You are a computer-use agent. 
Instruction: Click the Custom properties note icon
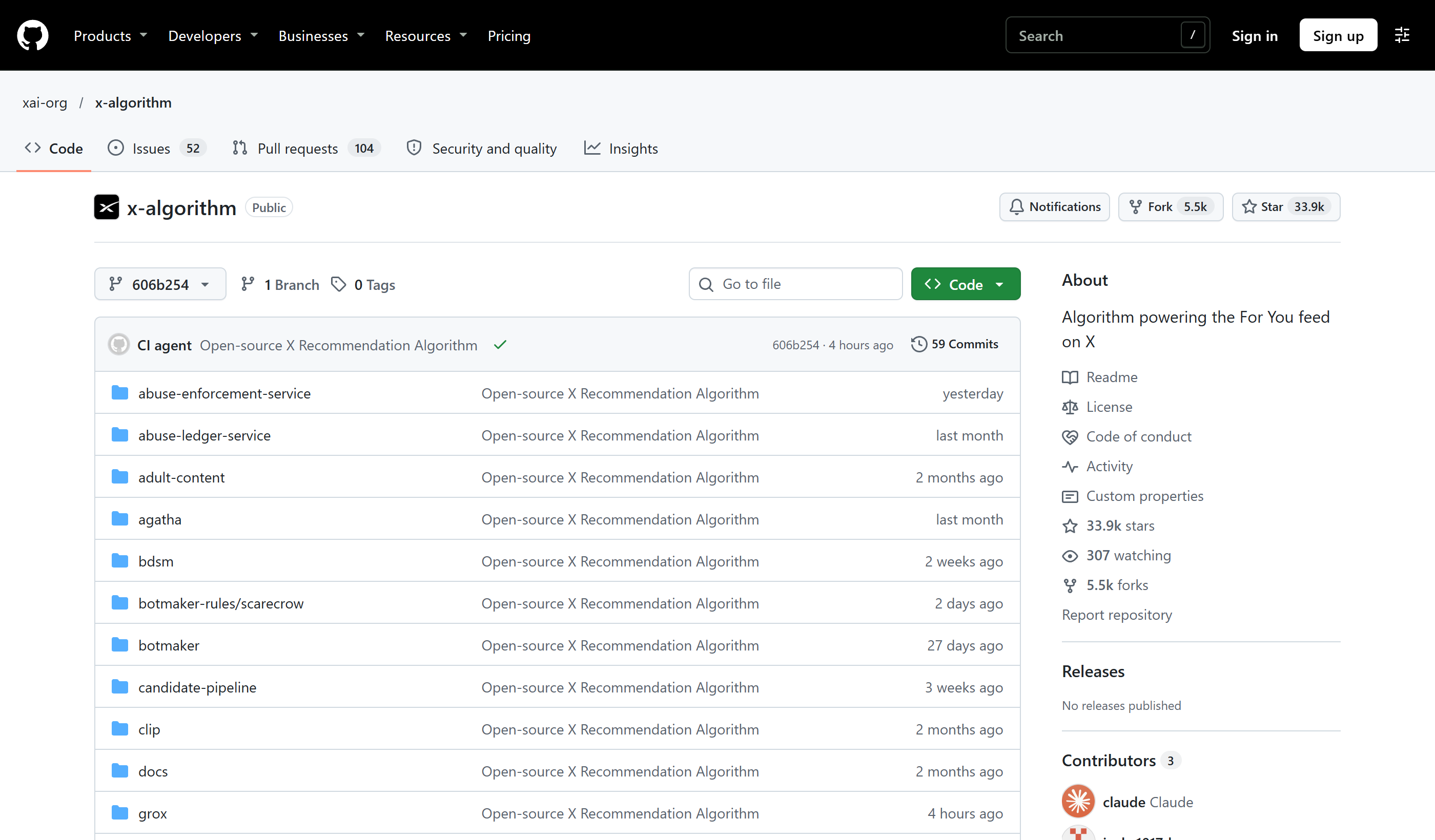pyautogui.click(x=1070, y=496)
